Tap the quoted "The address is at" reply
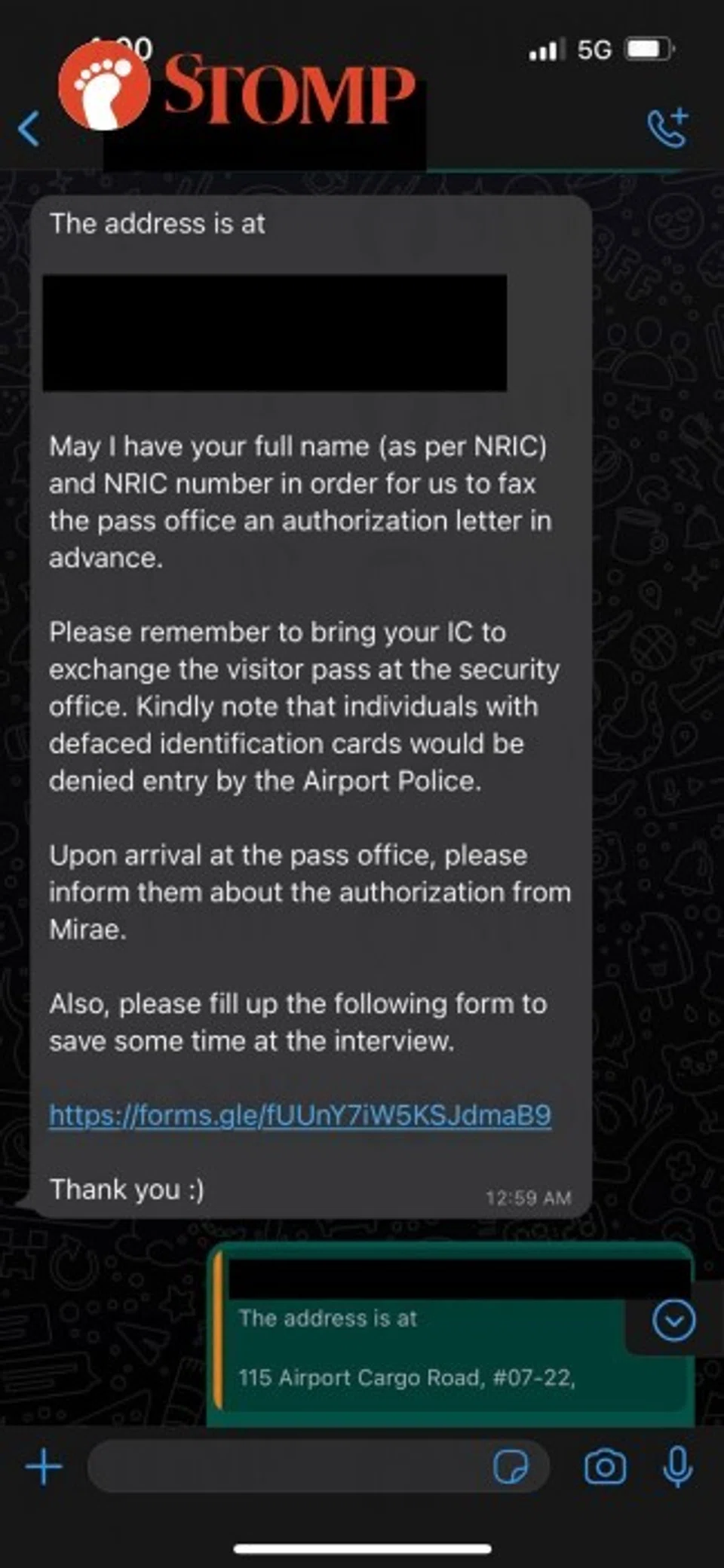724x1568 pixels. [x=328, y=1318]
